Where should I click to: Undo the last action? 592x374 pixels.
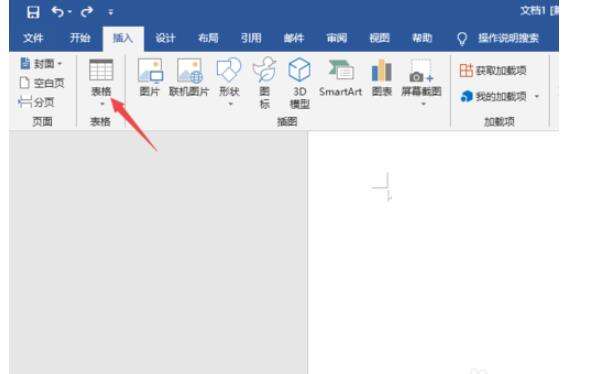pos(58,12)
